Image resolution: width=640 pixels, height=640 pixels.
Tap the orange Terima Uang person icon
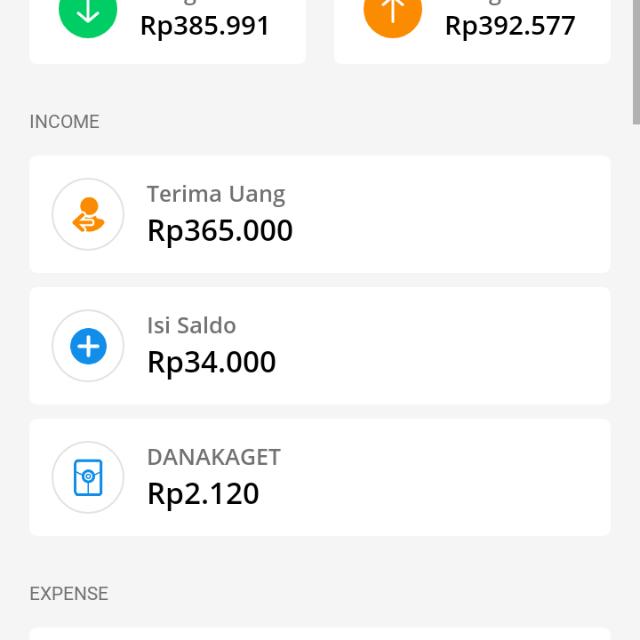pyautogui.click(x=88, y=214)
